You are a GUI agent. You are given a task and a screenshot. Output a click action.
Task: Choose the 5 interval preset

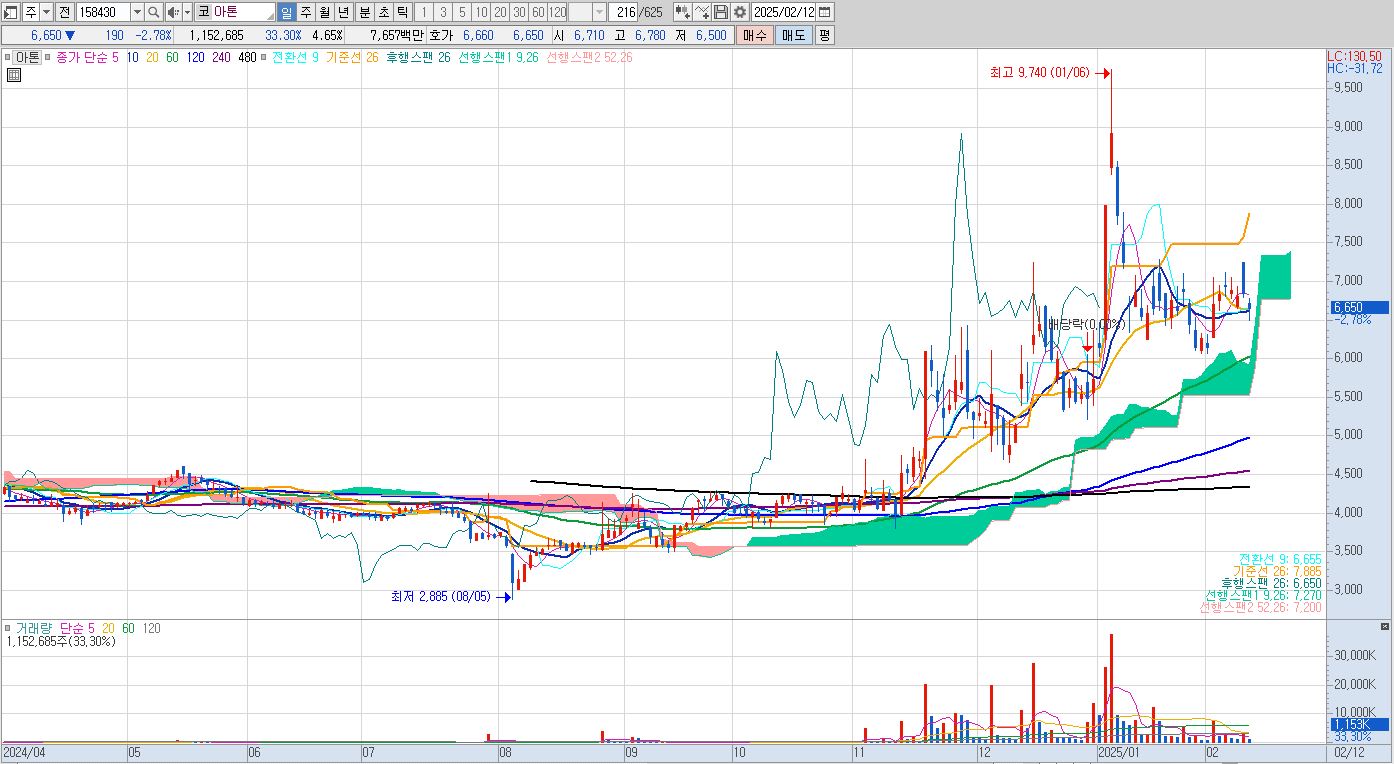(461, 12)
